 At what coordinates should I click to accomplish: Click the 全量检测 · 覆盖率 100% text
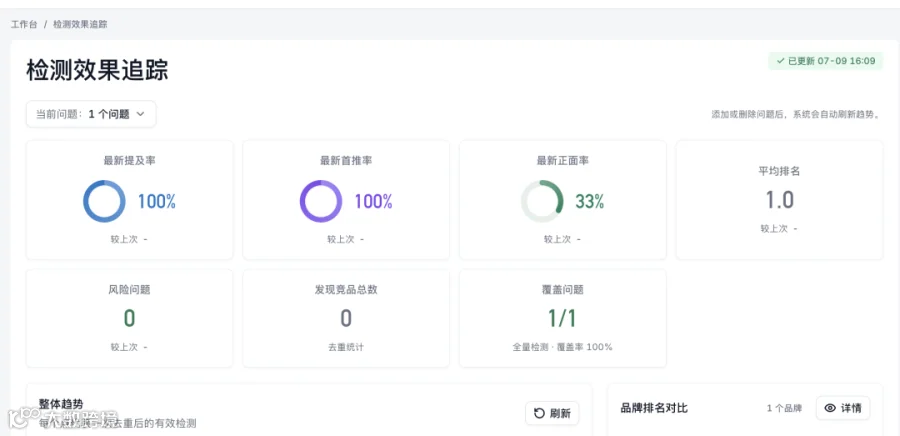(x=562, y=347)
